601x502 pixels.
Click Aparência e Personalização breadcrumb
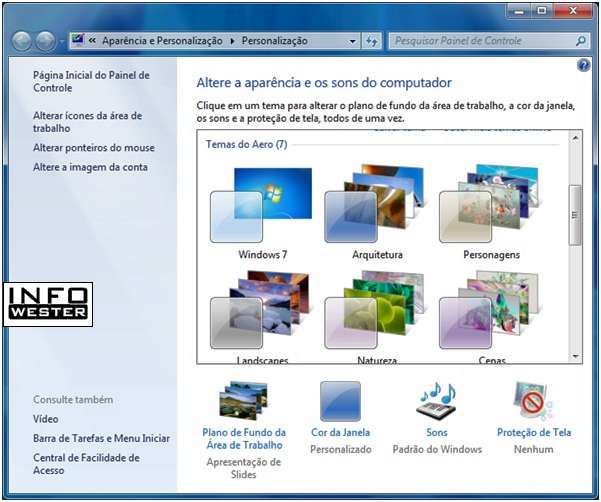(x=162, y=41)
